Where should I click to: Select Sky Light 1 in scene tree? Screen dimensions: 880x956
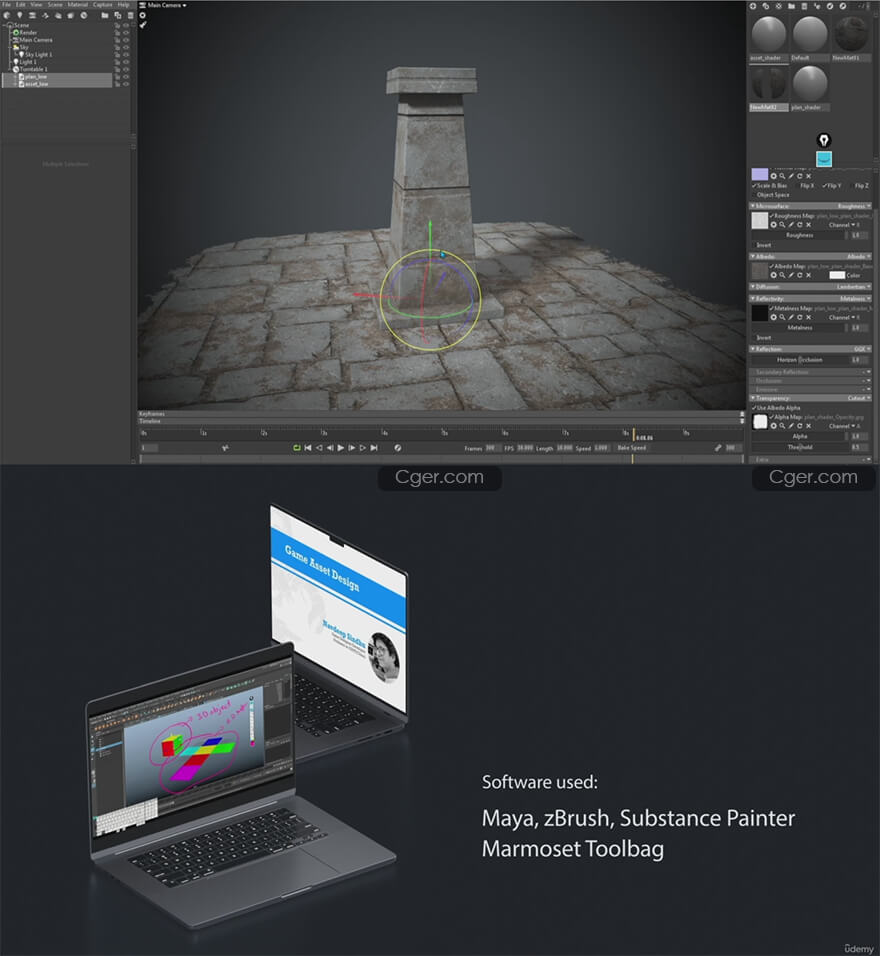[38, 55]
